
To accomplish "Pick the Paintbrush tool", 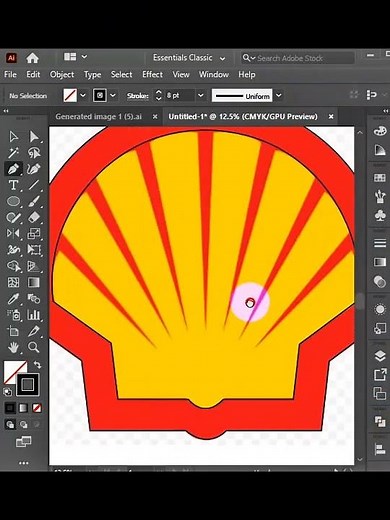I will [34, 201].
